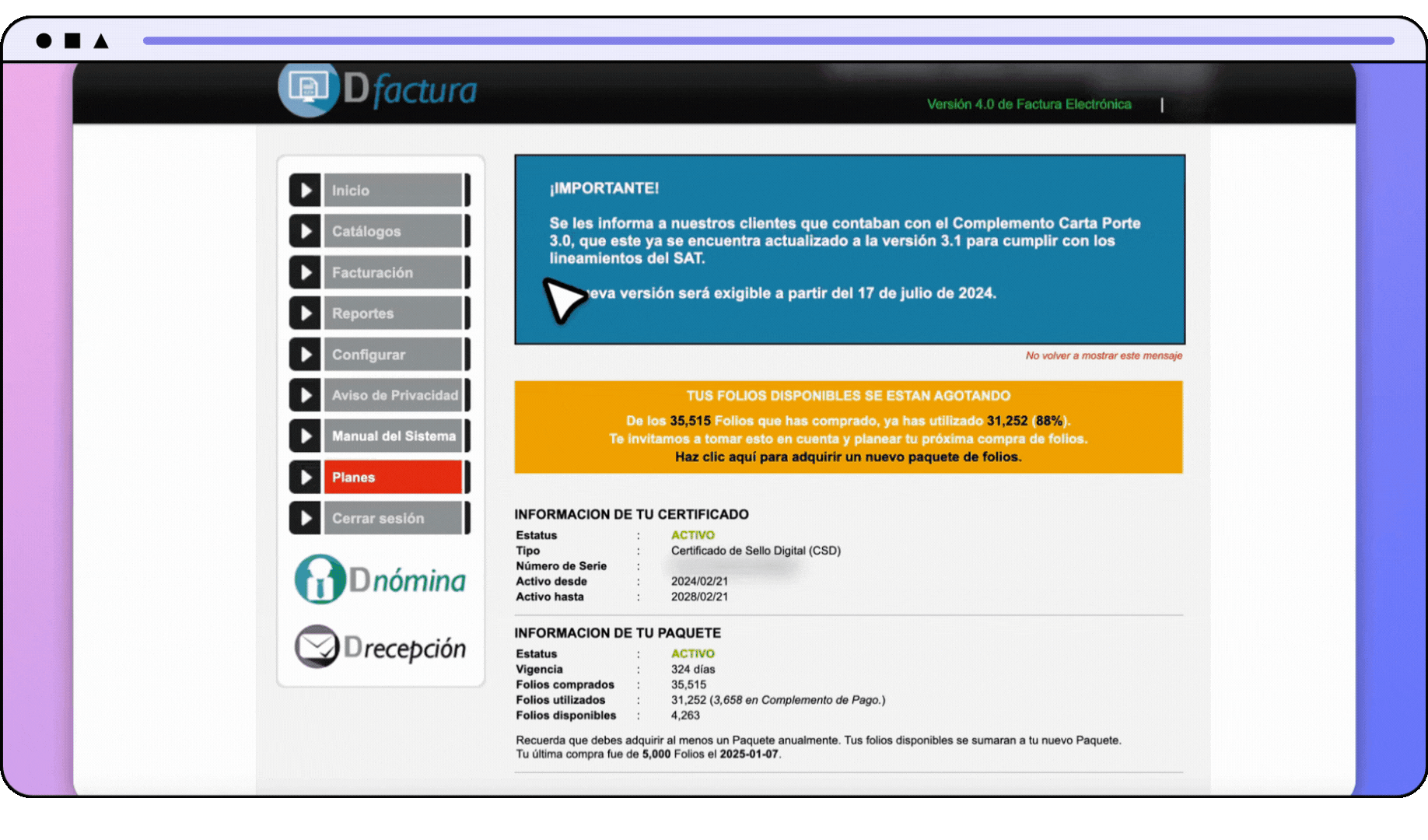Click the arrow icon beside Reportes
1428x840 pixels.
pos(305,313)
